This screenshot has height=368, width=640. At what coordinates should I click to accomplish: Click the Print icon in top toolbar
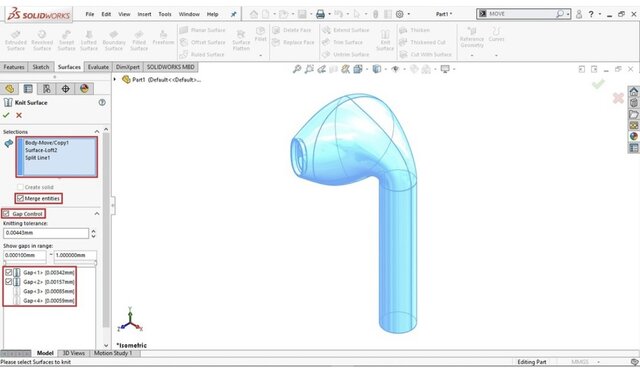click(x=320, y=14)
